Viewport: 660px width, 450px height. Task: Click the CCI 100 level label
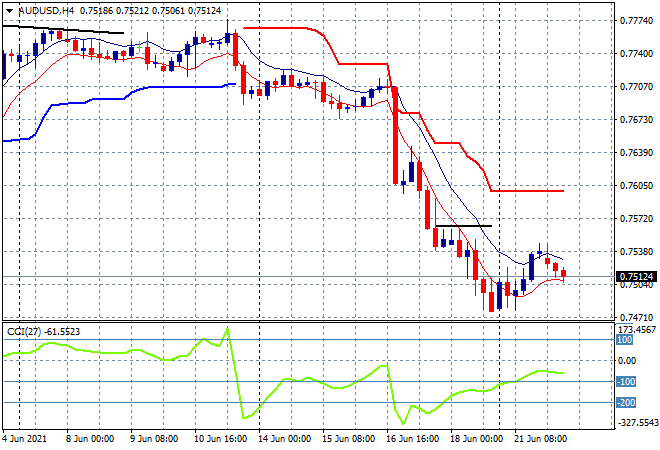625,340
